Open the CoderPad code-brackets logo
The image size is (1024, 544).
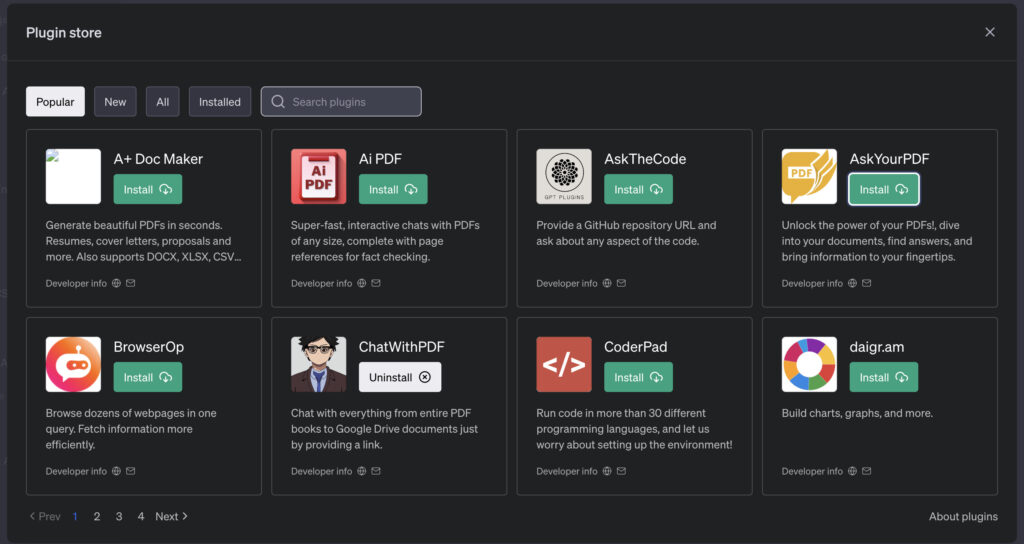564,364
